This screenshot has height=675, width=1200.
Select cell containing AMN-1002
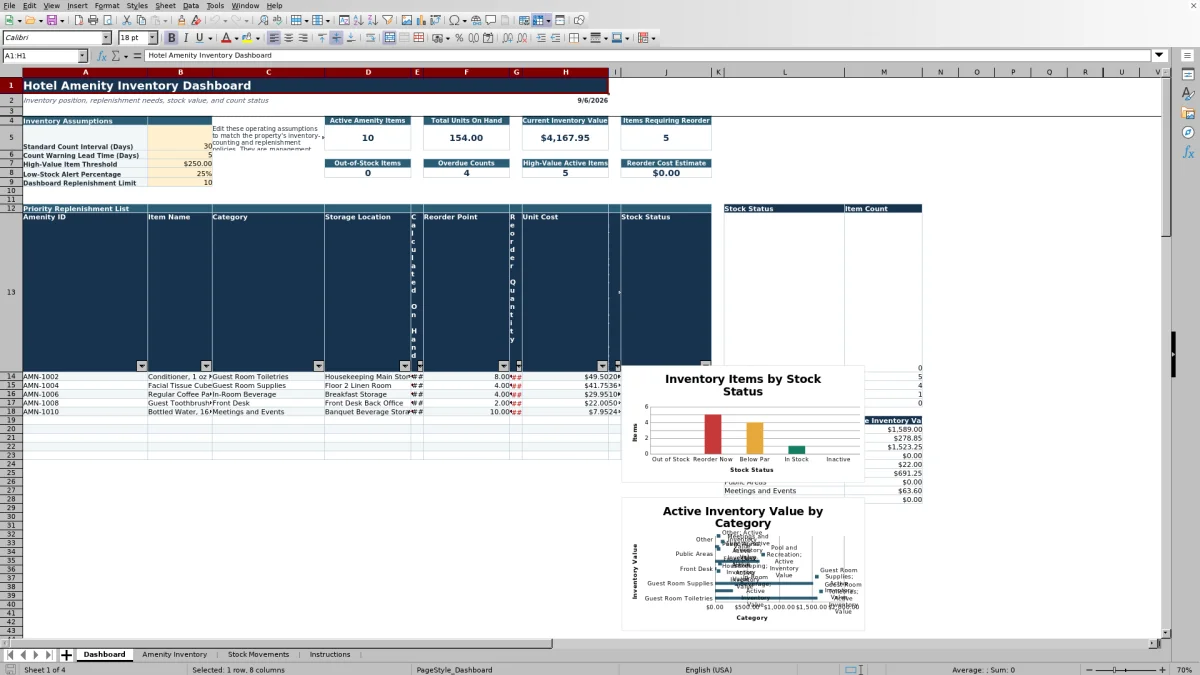pos(85,377)
